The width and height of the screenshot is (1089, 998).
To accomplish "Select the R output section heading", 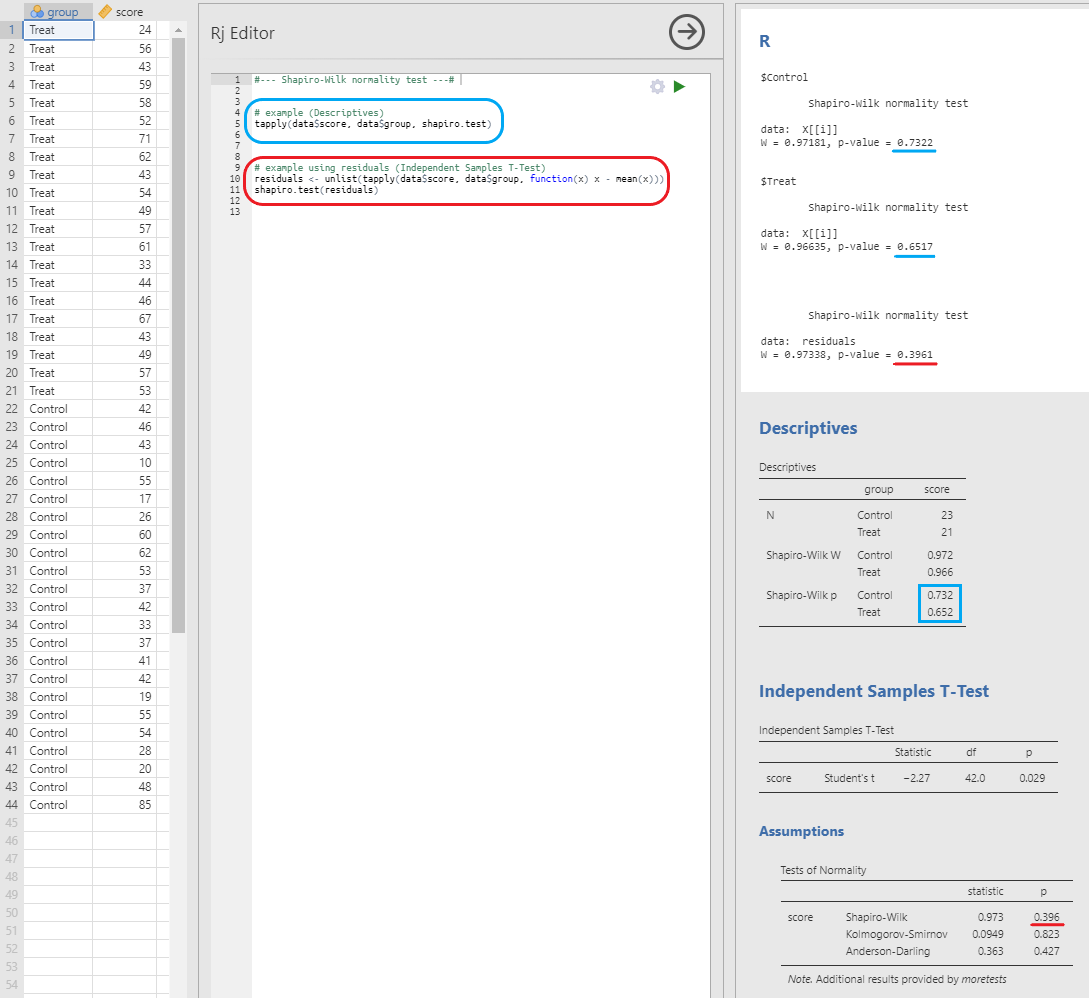I will tap(765, 42).
